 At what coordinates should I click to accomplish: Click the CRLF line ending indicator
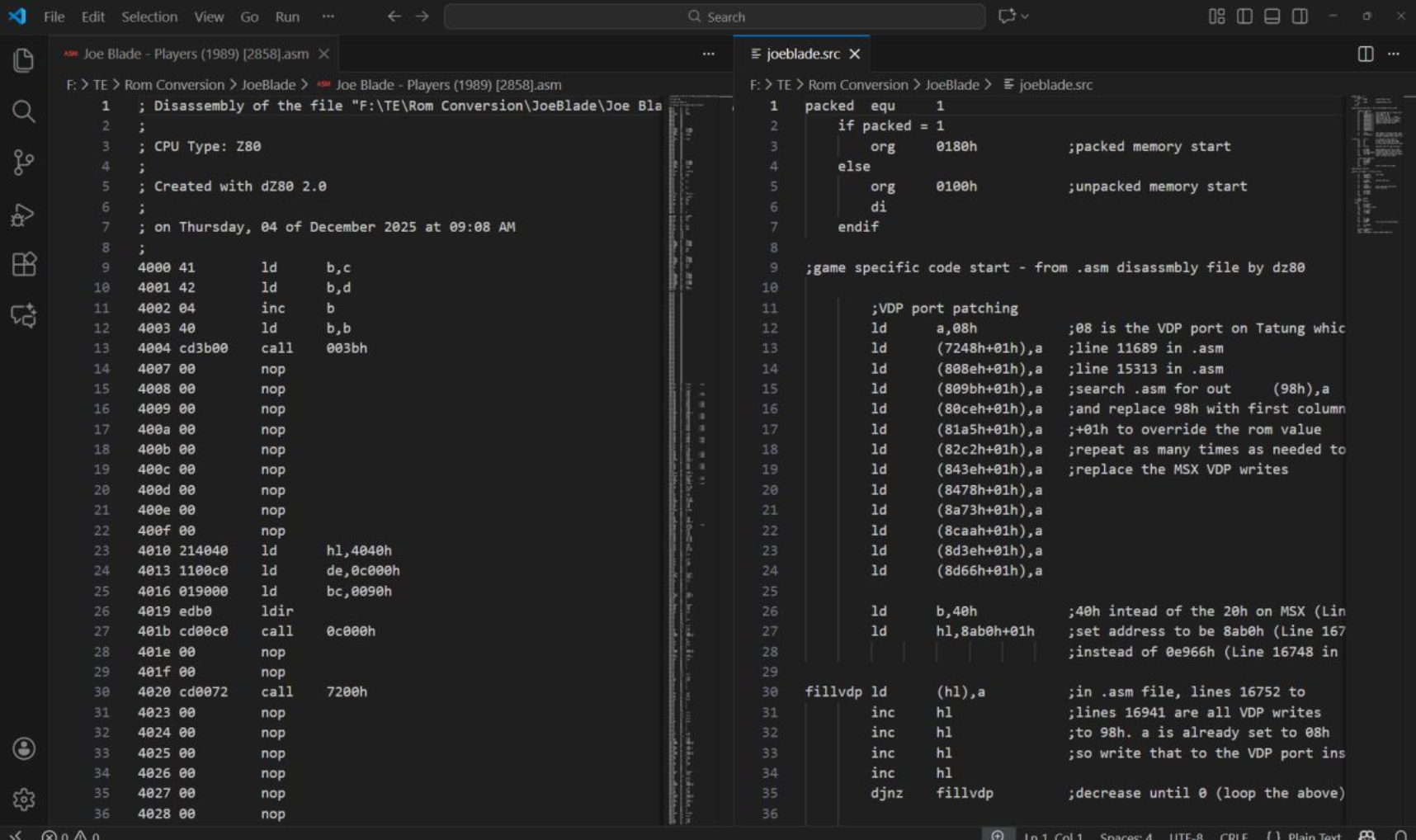click(x=1234, y=835)
